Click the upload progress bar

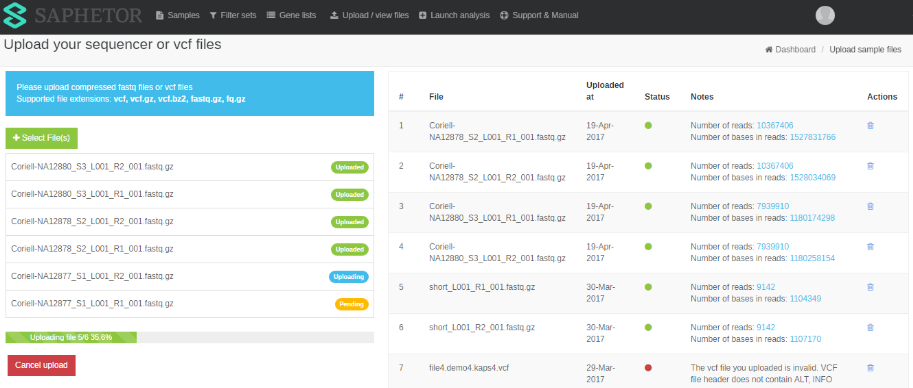pos(189,337)
